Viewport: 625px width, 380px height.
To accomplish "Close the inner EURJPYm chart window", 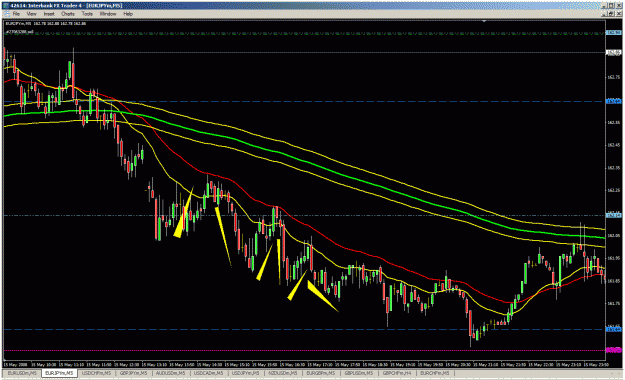I will [618, 14].
